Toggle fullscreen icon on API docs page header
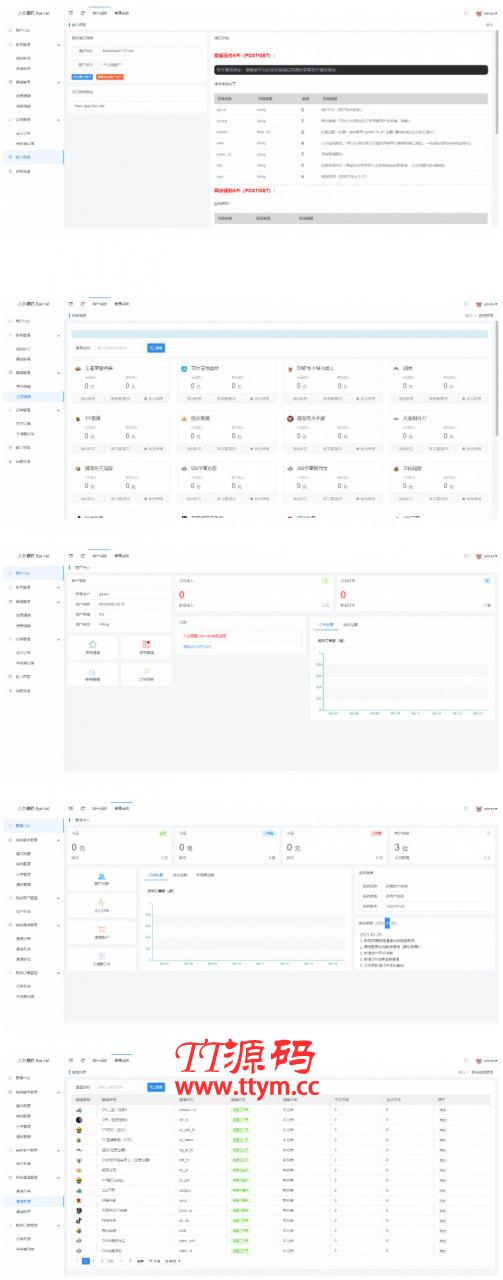The width and height of the screenshot is (503, 1280). tap(466, 12)
